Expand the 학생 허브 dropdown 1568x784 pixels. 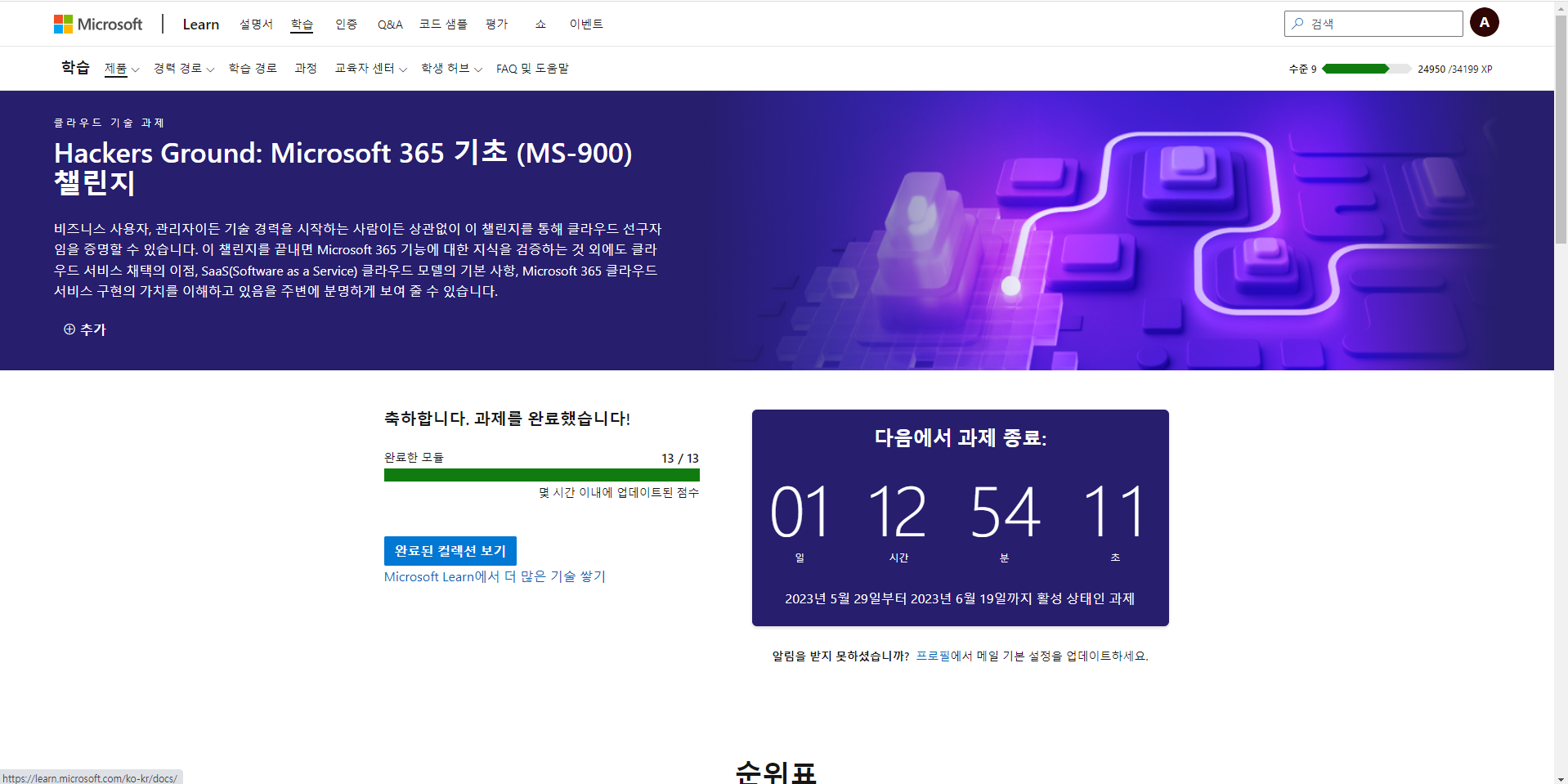click(450, 69)
